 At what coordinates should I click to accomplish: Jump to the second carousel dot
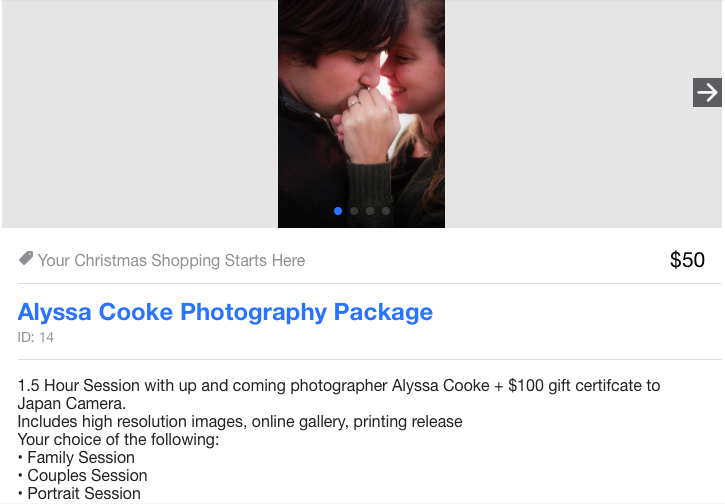pyautogui.click(x=354, y=211)
